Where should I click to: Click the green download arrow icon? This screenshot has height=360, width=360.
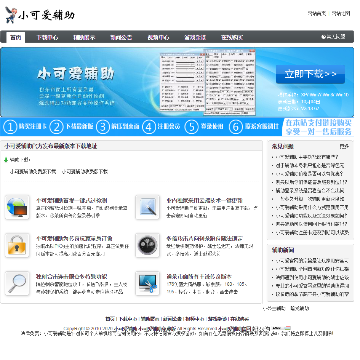click(x=6, y=160)
